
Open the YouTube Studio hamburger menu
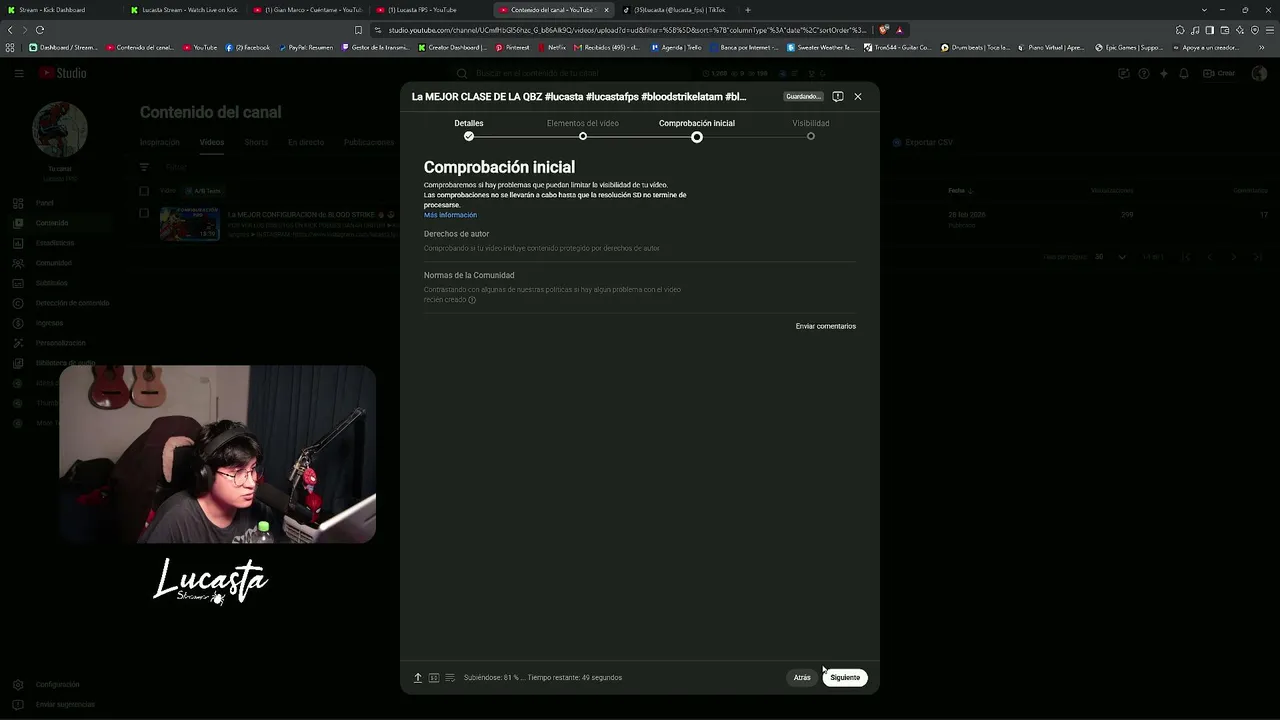click(18, 73)
